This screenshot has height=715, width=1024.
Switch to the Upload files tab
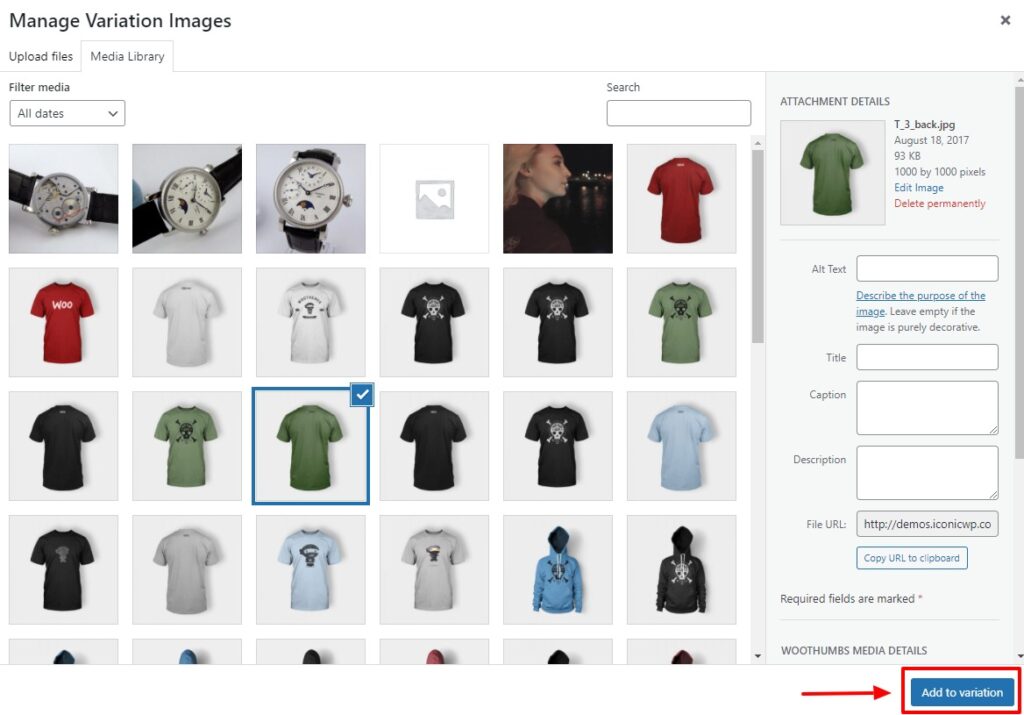tap(41, 56)
